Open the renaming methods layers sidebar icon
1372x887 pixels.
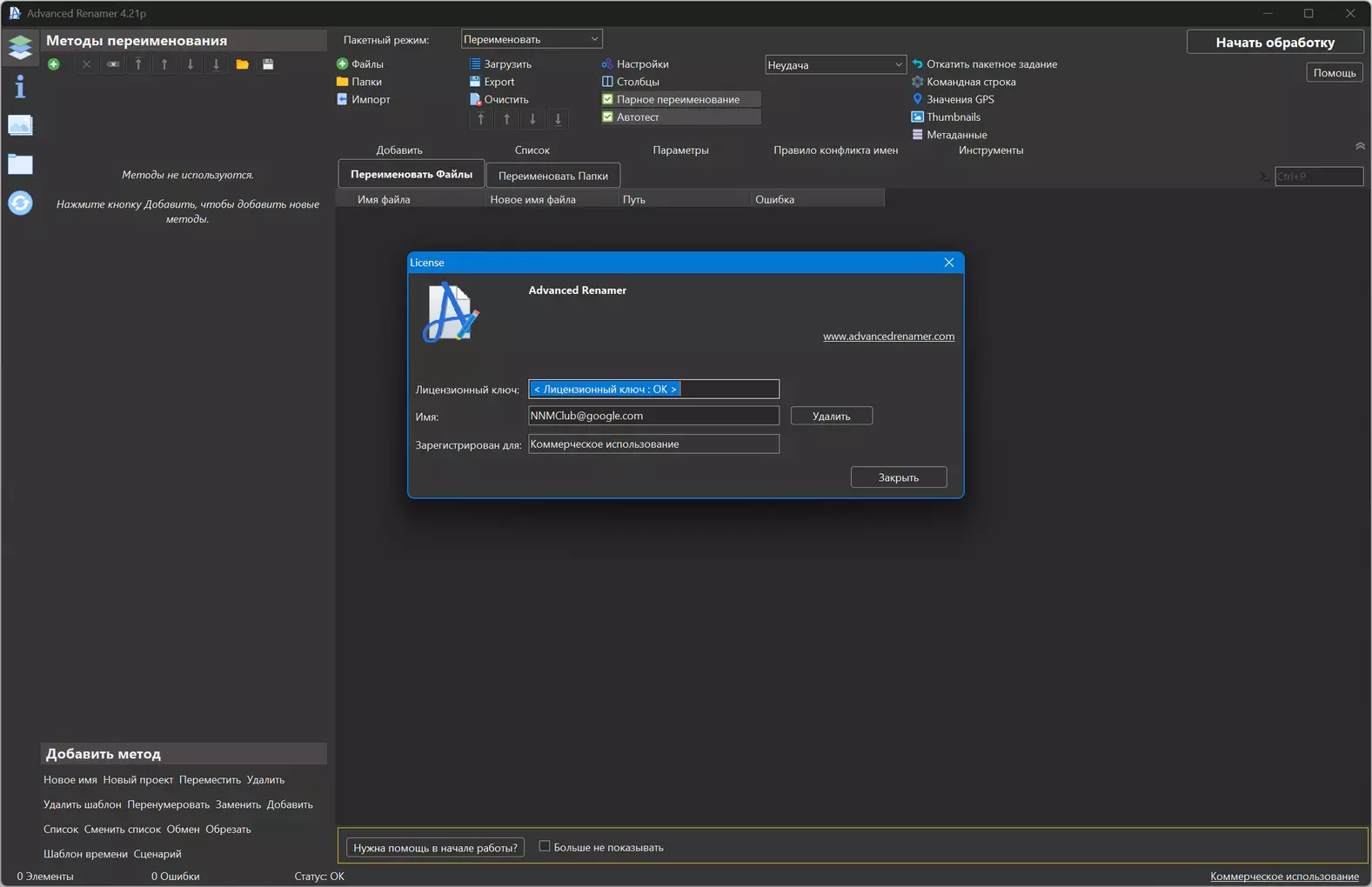coord(20,46)
